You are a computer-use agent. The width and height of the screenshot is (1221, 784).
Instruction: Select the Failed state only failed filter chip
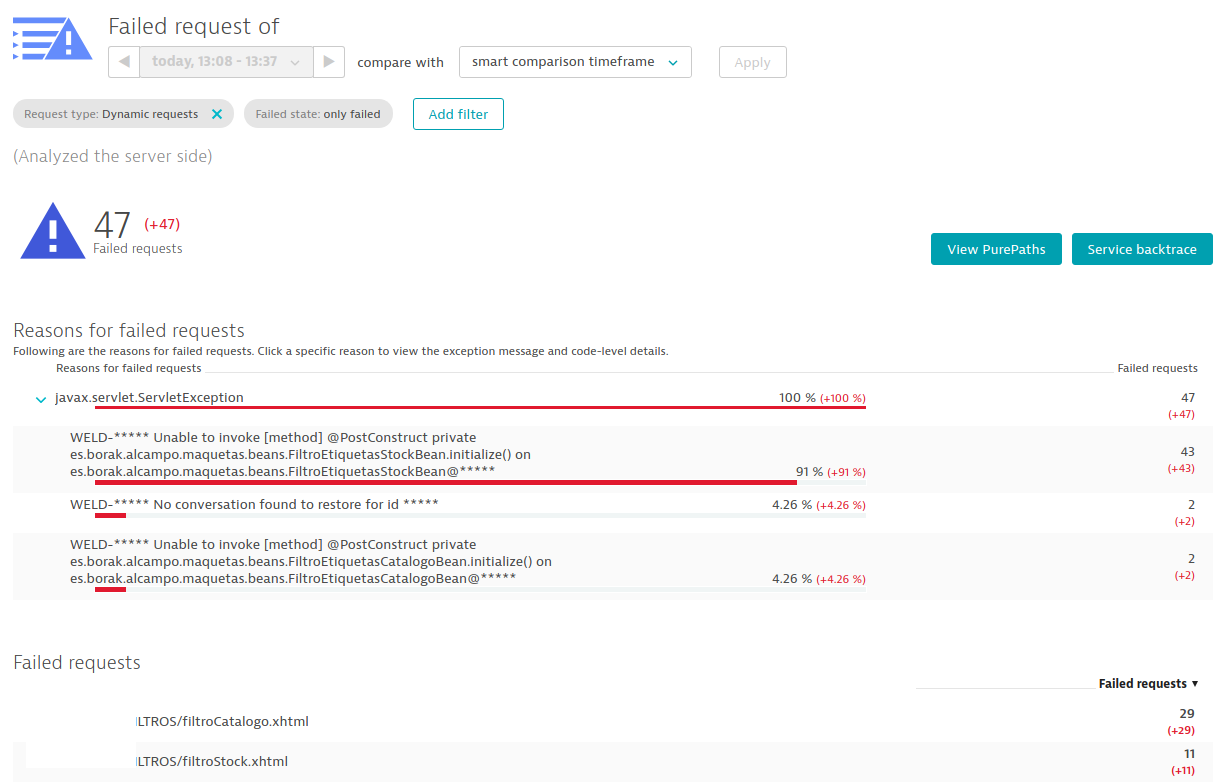click(x=318, y=114)
